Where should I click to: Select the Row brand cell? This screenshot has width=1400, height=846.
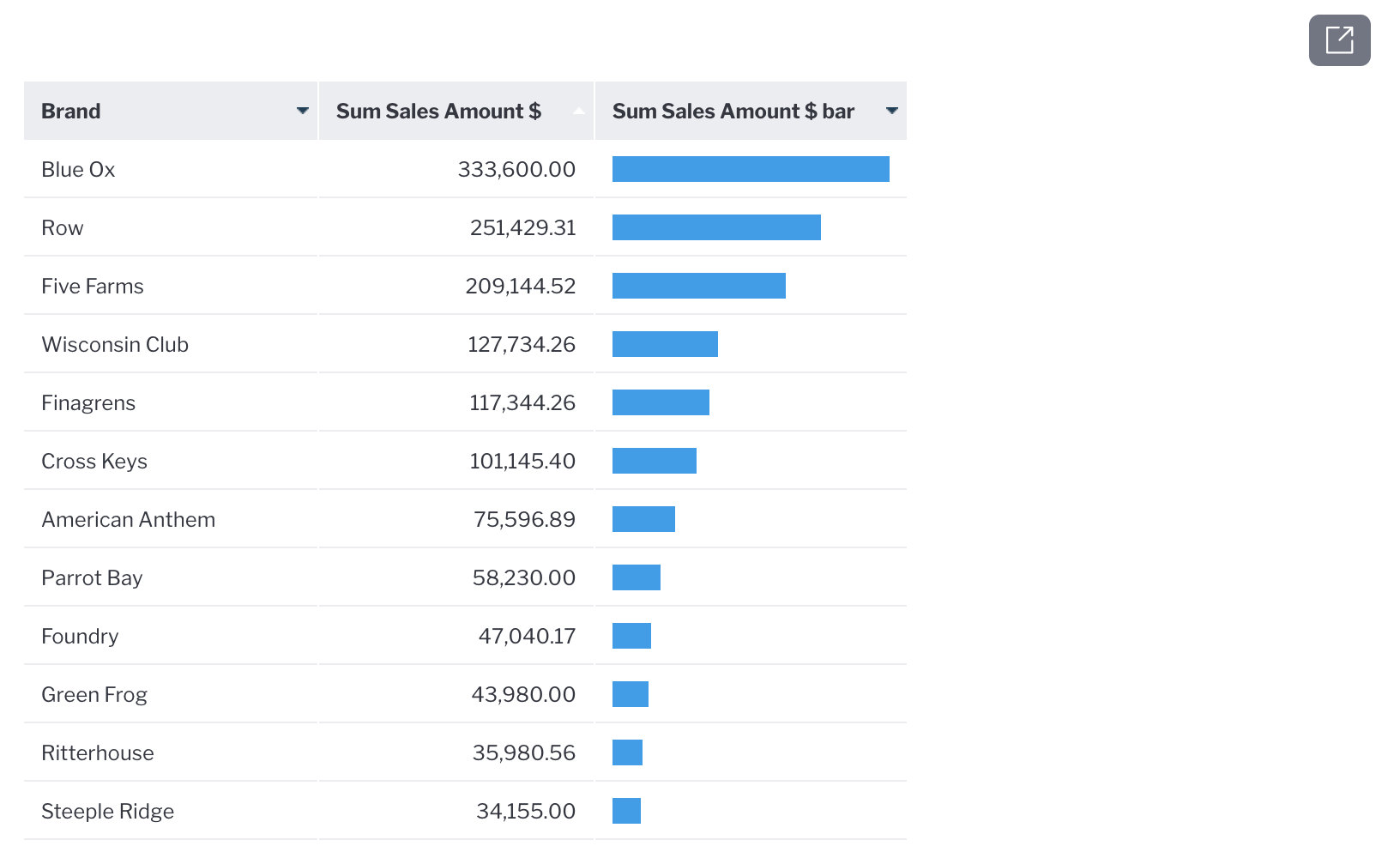[x=171, y=227]
